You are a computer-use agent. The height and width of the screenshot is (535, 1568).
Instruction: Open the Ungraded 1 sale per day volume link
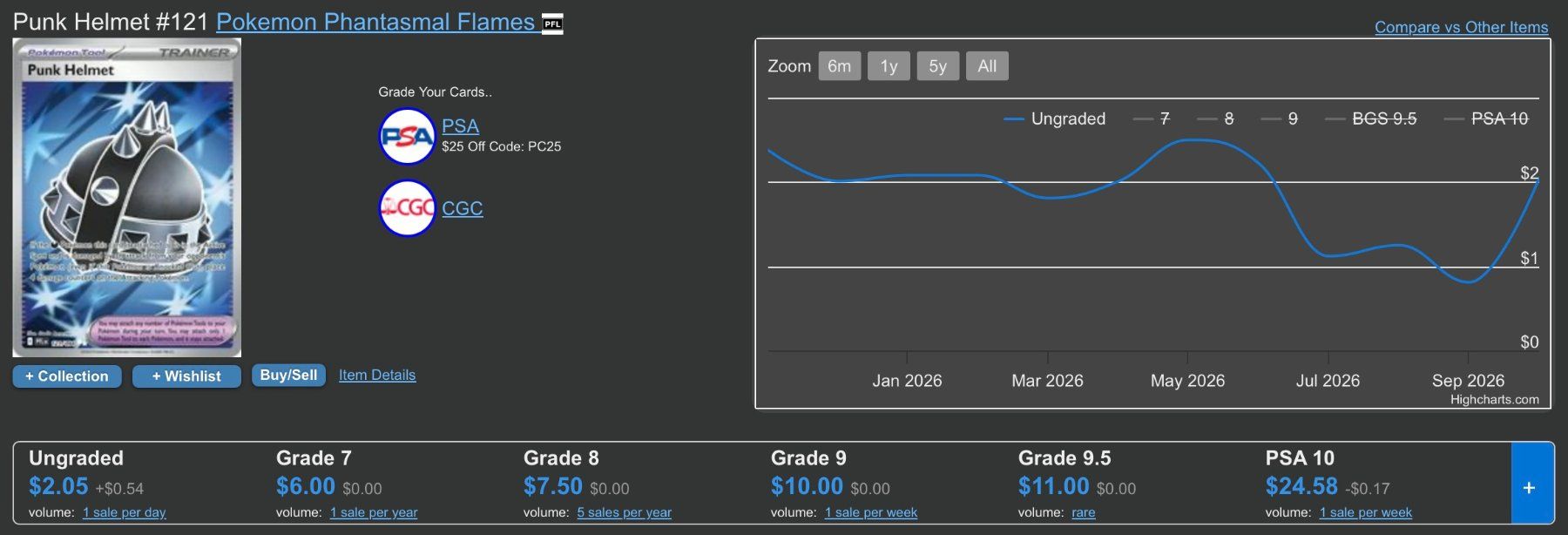point(125,512)
